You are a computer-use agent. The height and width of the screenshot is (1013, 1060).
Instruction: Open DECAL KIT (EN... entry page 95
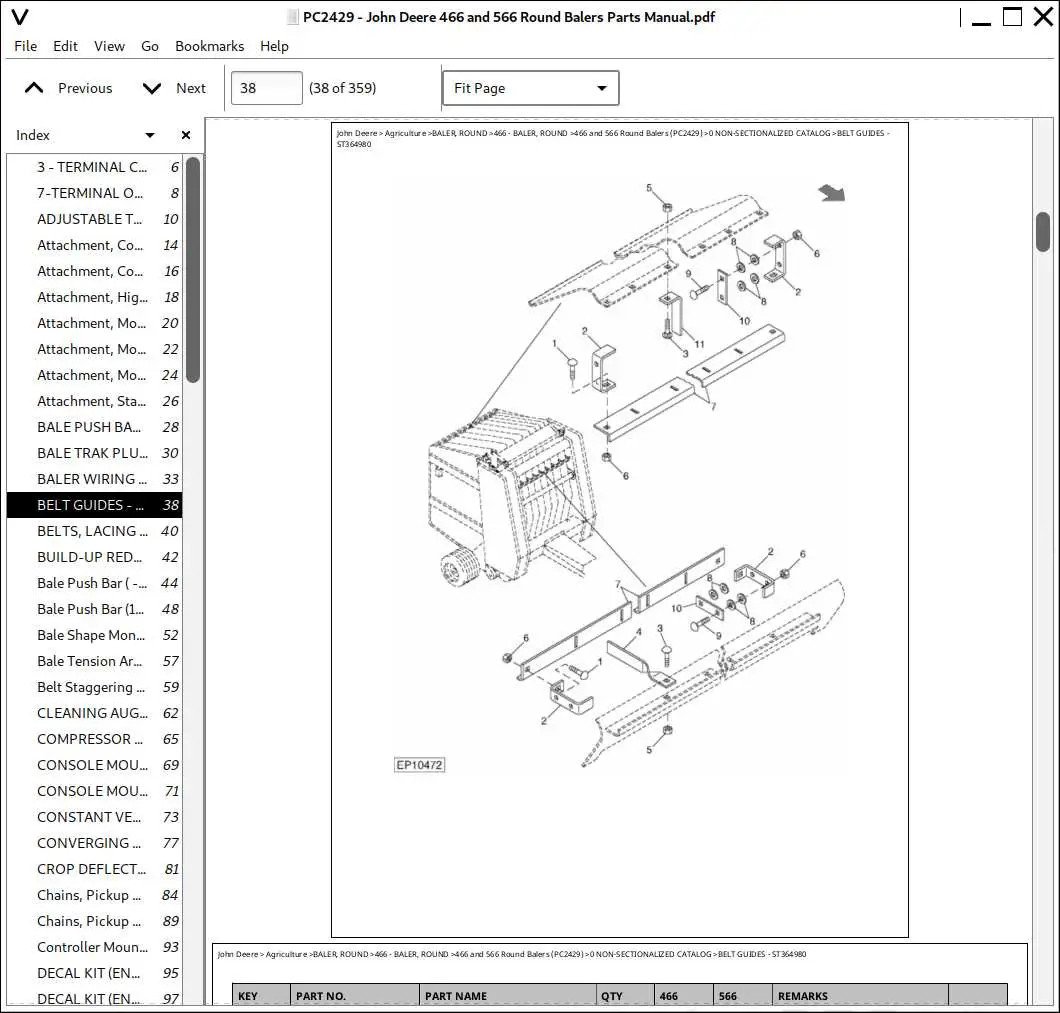(x=95, y=974)
